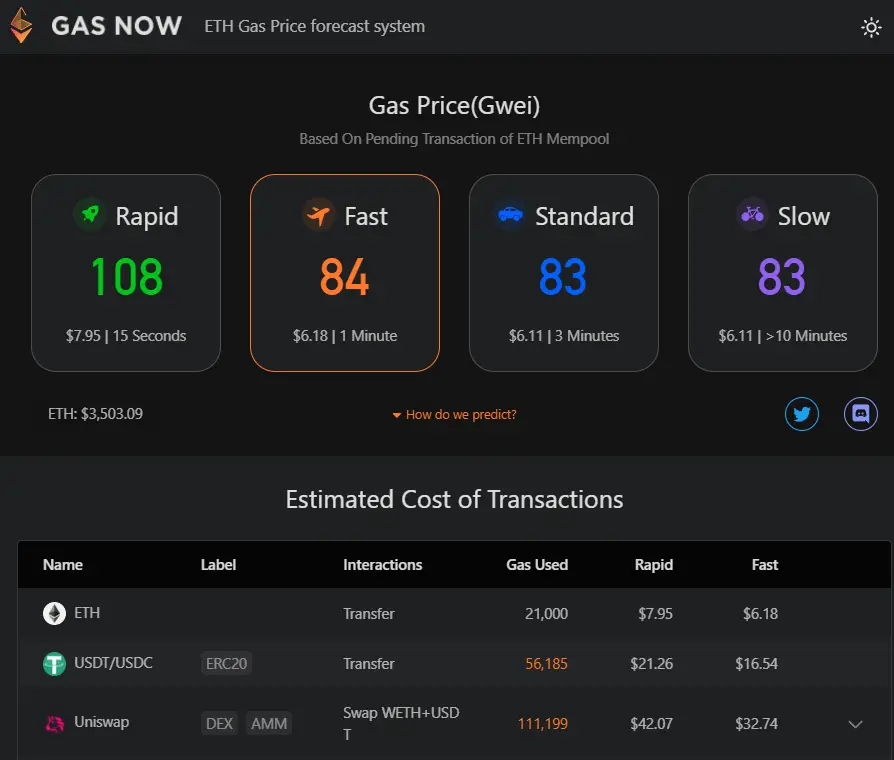Click $6.11 | >10 Minutes text
The width and height of the screenshot is (894, 760).
click(783, 336)
